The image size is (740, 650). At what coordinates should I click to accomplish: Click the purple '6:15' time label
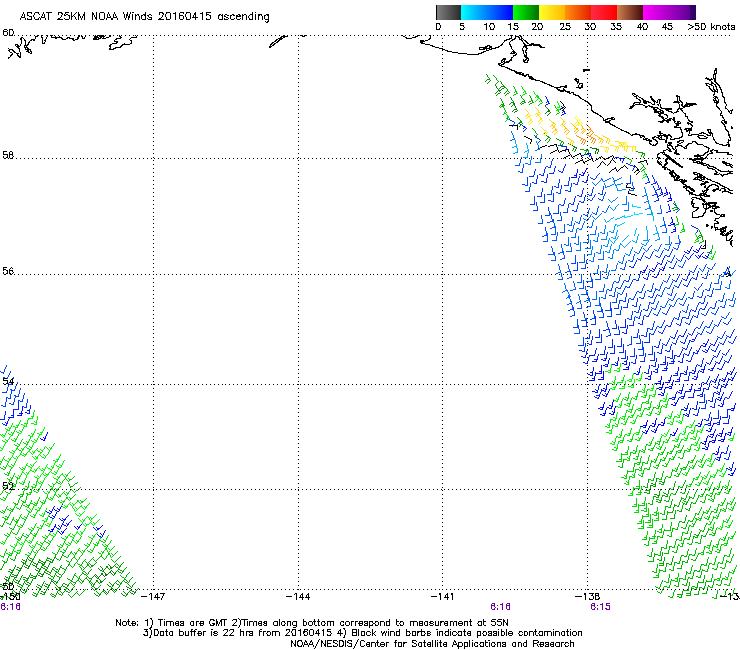(600, 607)
